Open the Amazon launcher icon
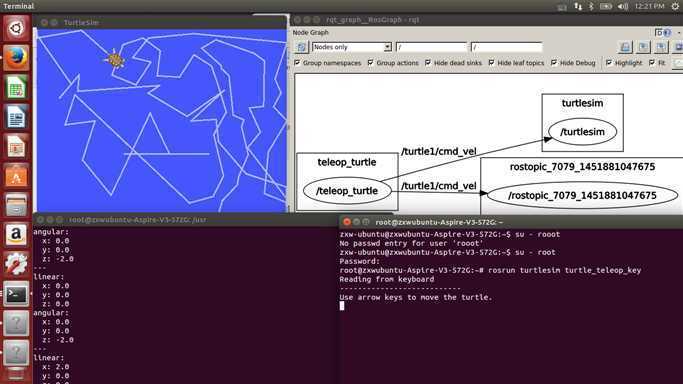 point(16,235)
